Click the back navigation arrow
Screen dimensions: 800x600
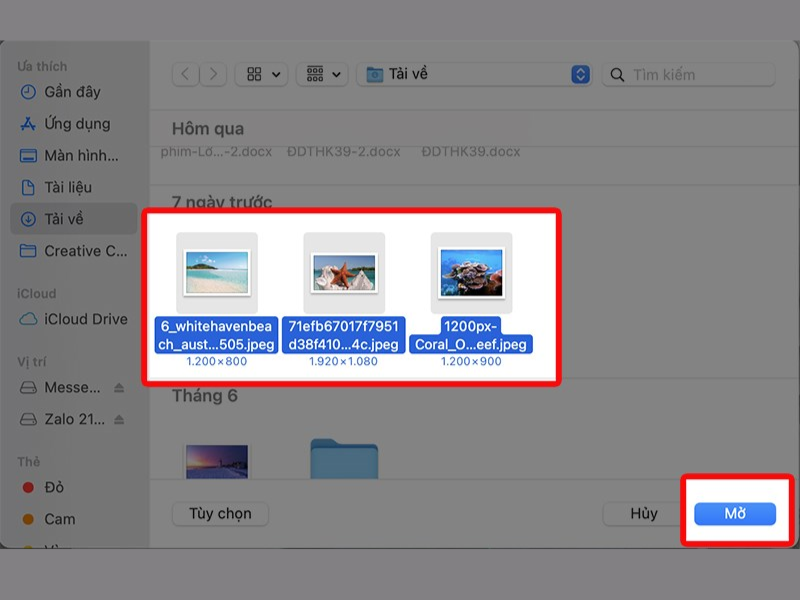point(185,74)
